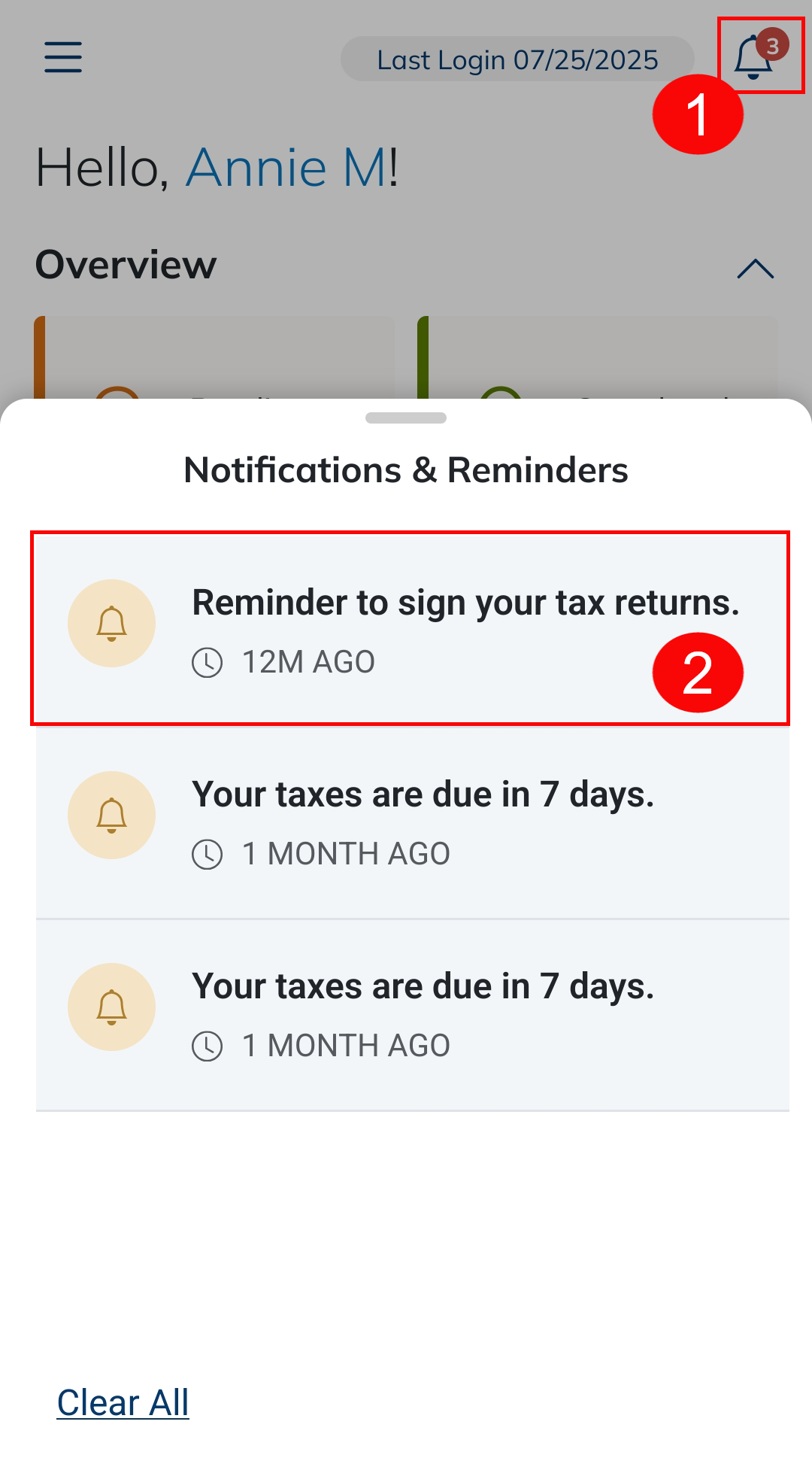
Task: Tap the red unread badge showing 3
Action: 772,45
